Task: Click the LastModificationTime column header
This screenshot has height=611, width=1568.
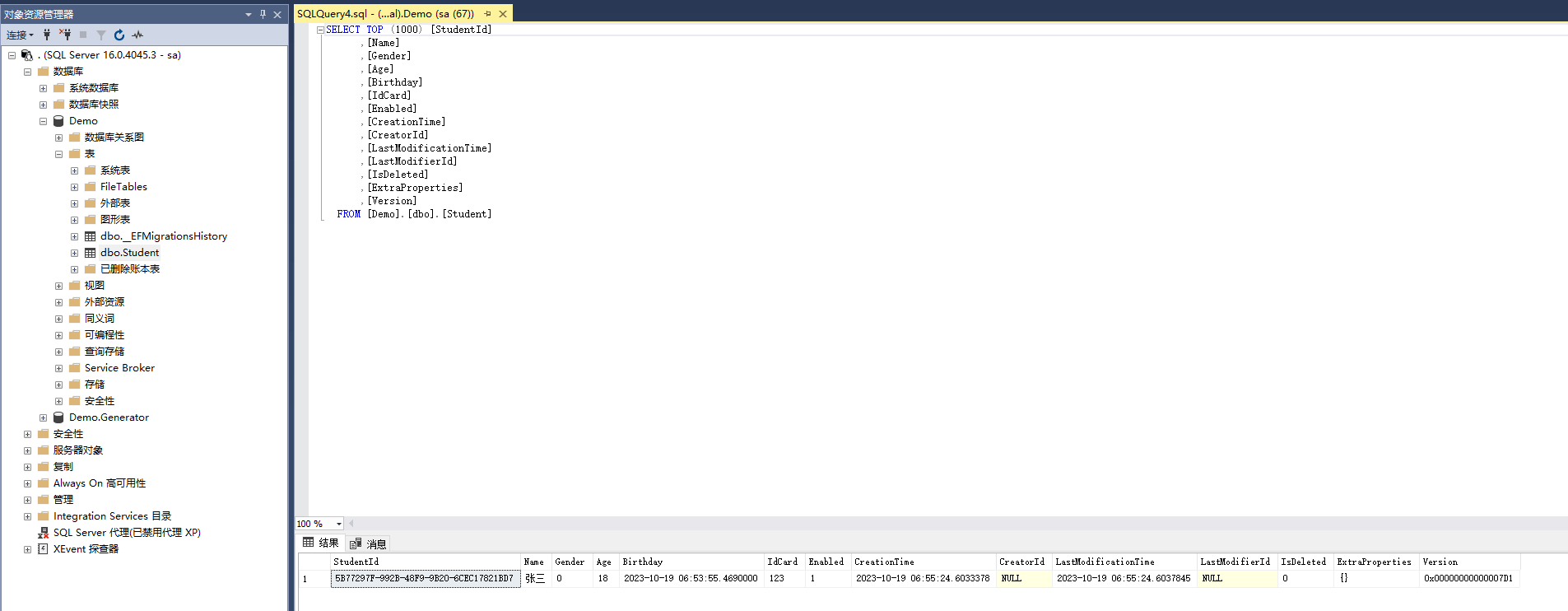Action: pyautogui.click(x=1124, y=562)
